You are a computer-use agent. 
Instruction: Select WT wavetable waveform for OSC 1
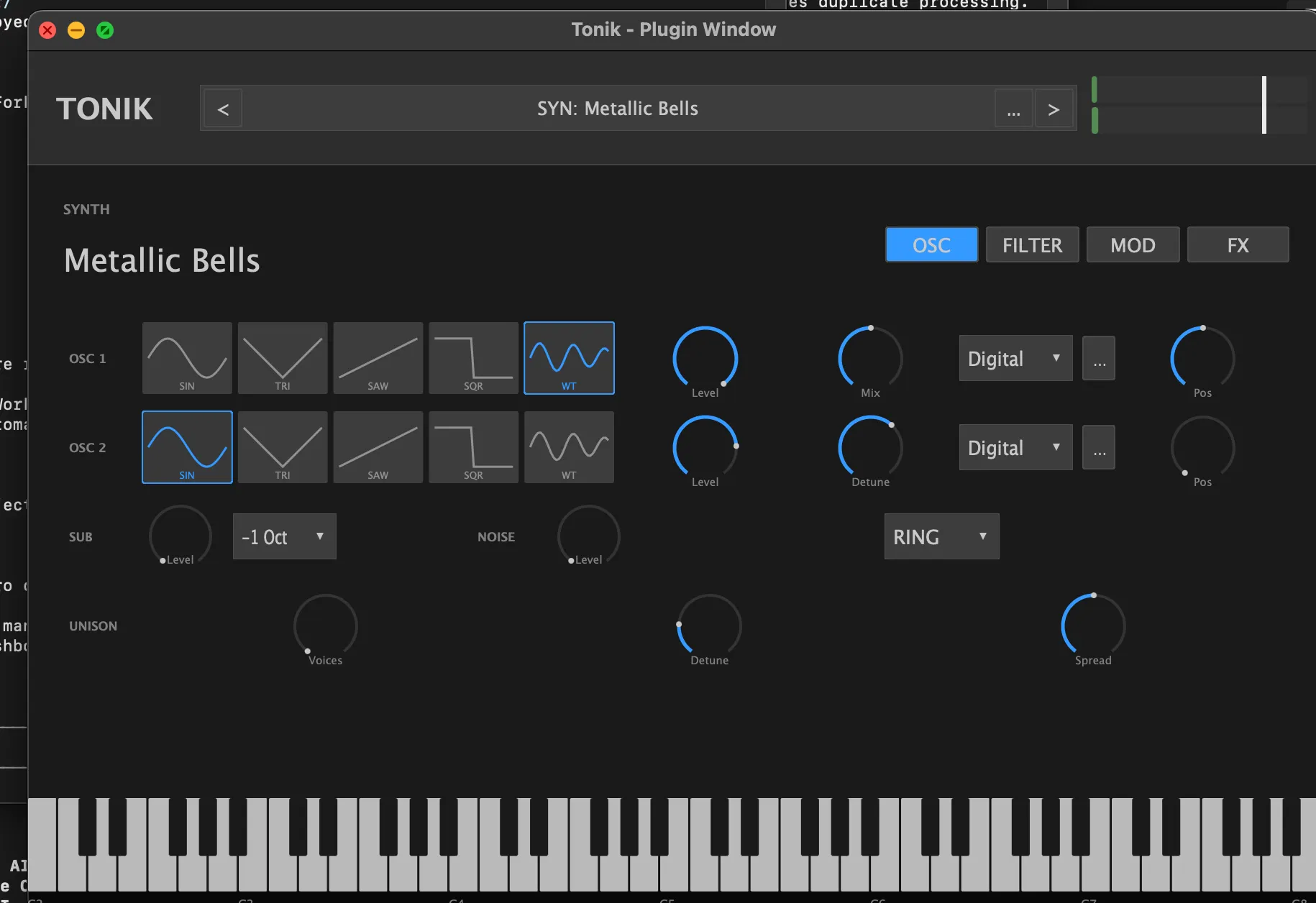click(x=569, y=358)
